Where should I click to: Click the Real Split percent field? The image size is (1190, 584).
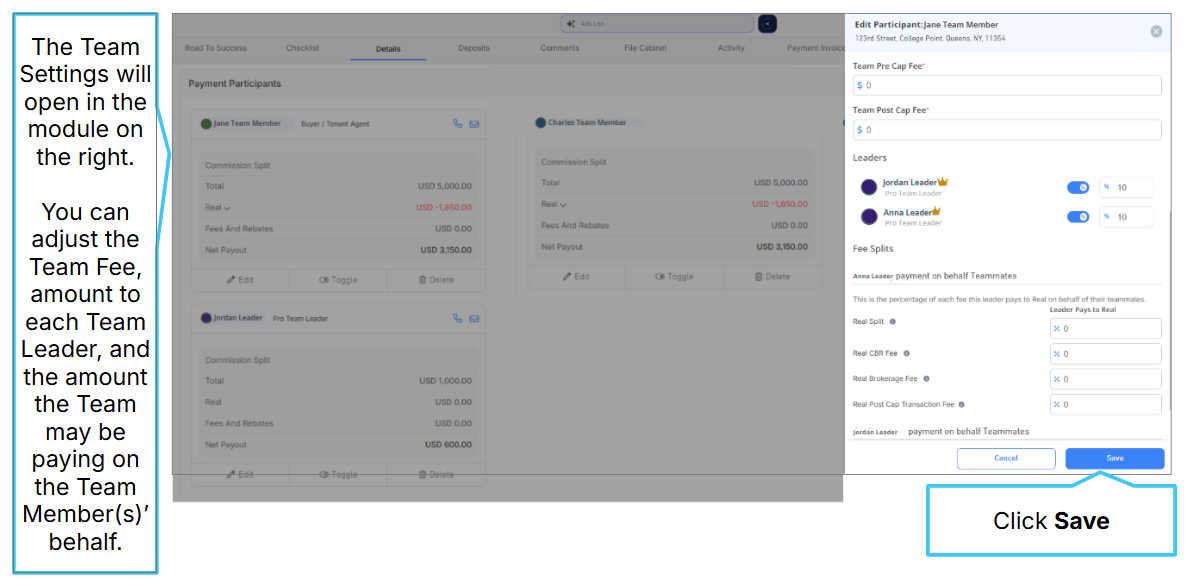(1106, 328)
